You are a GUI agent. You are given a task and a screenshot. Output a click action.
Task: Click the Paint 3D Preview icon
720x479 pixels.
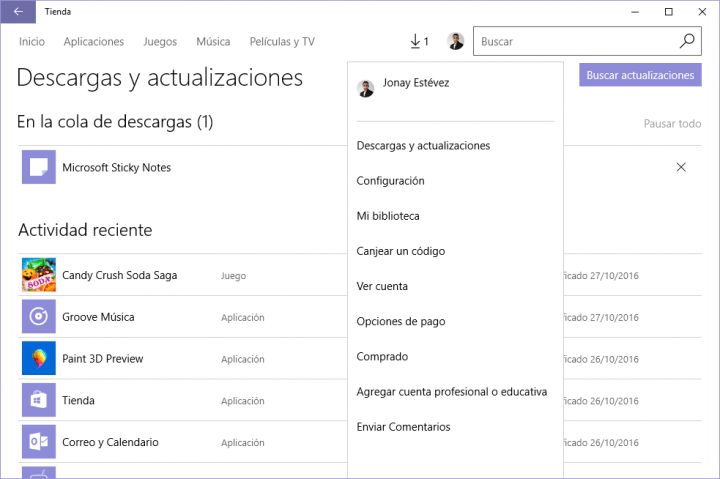(39, 358)
